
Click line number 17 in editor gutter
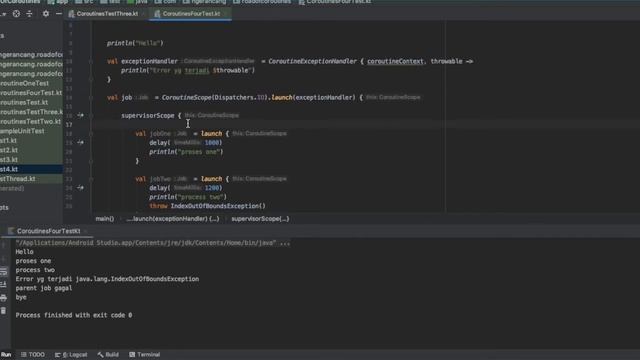[69, 124]
